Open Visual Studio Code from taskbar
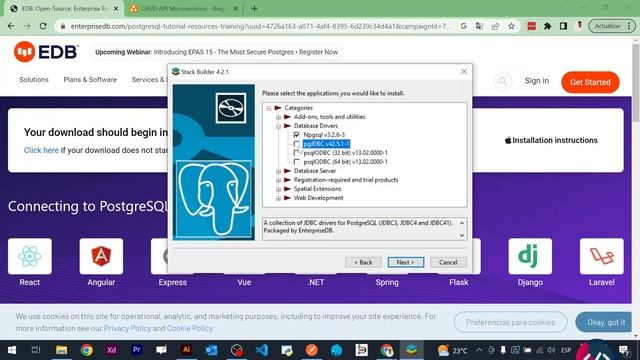This screenshot has height=360, width=640. pos(262,350)
